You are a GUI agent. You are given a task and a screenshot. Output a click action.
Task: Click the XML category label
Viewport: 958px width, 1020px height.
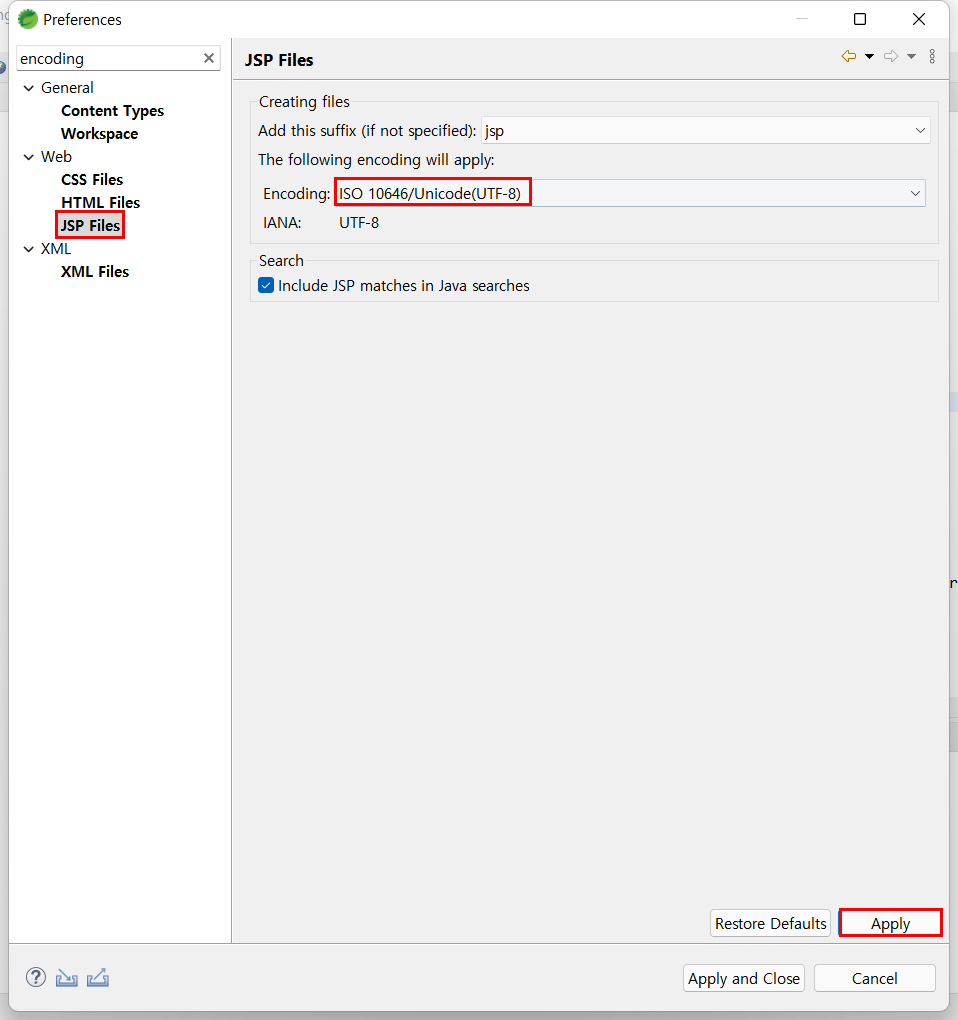[56, 249]
